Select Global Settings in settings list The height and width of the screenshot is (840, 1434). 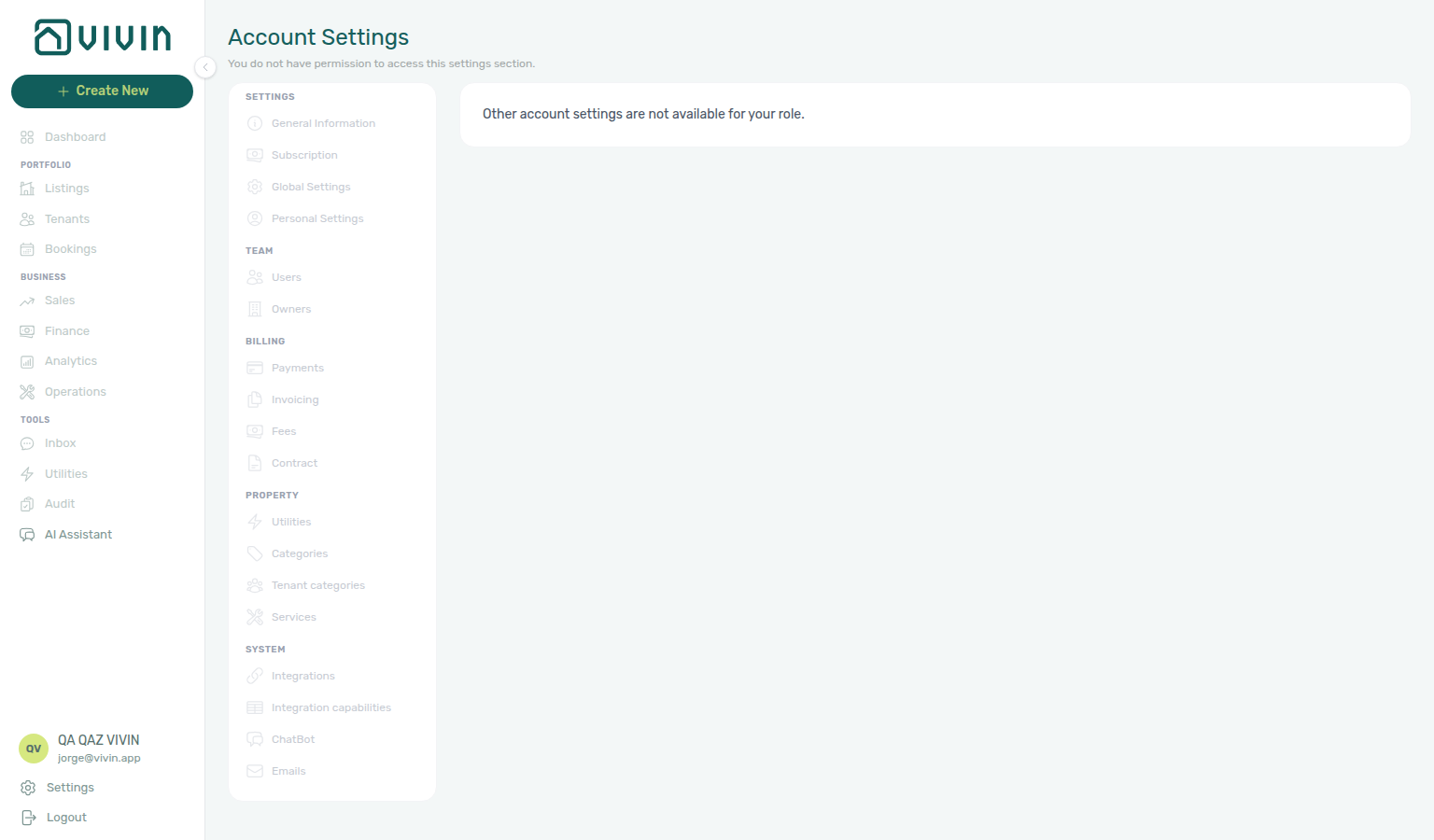pos(311,187)
